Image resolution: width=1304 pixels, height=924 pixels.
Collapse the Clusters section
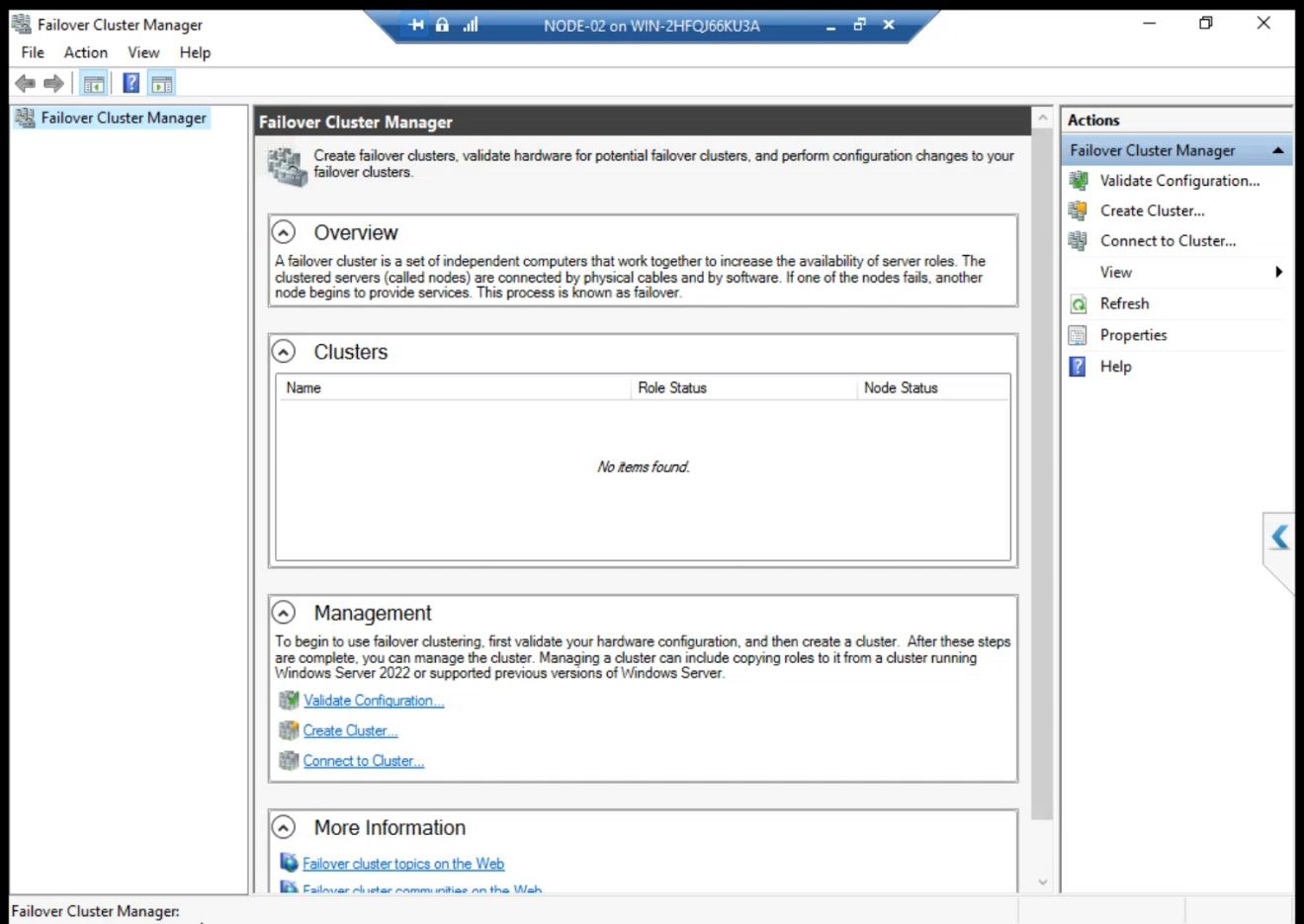click(x=284, y=352)
